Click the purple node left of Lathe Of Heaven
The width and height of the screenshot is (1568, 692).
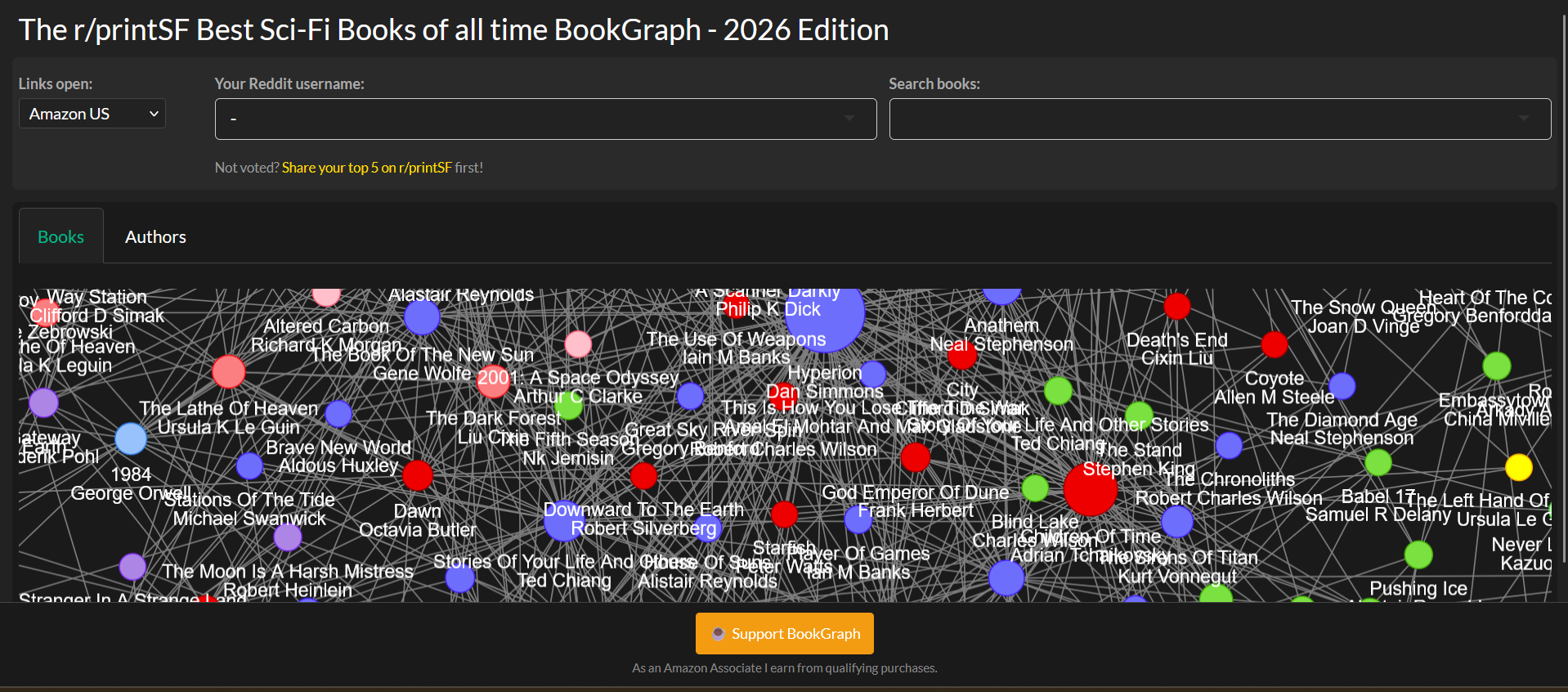click(x=44, y=402)
